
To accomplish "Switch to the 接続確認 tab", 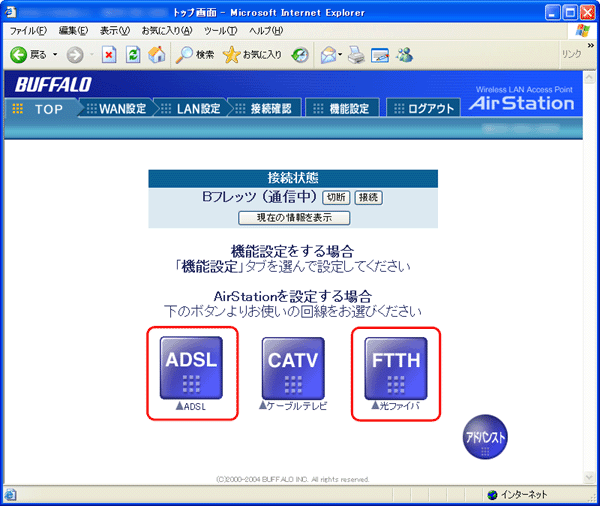I will tap(266, 109).
